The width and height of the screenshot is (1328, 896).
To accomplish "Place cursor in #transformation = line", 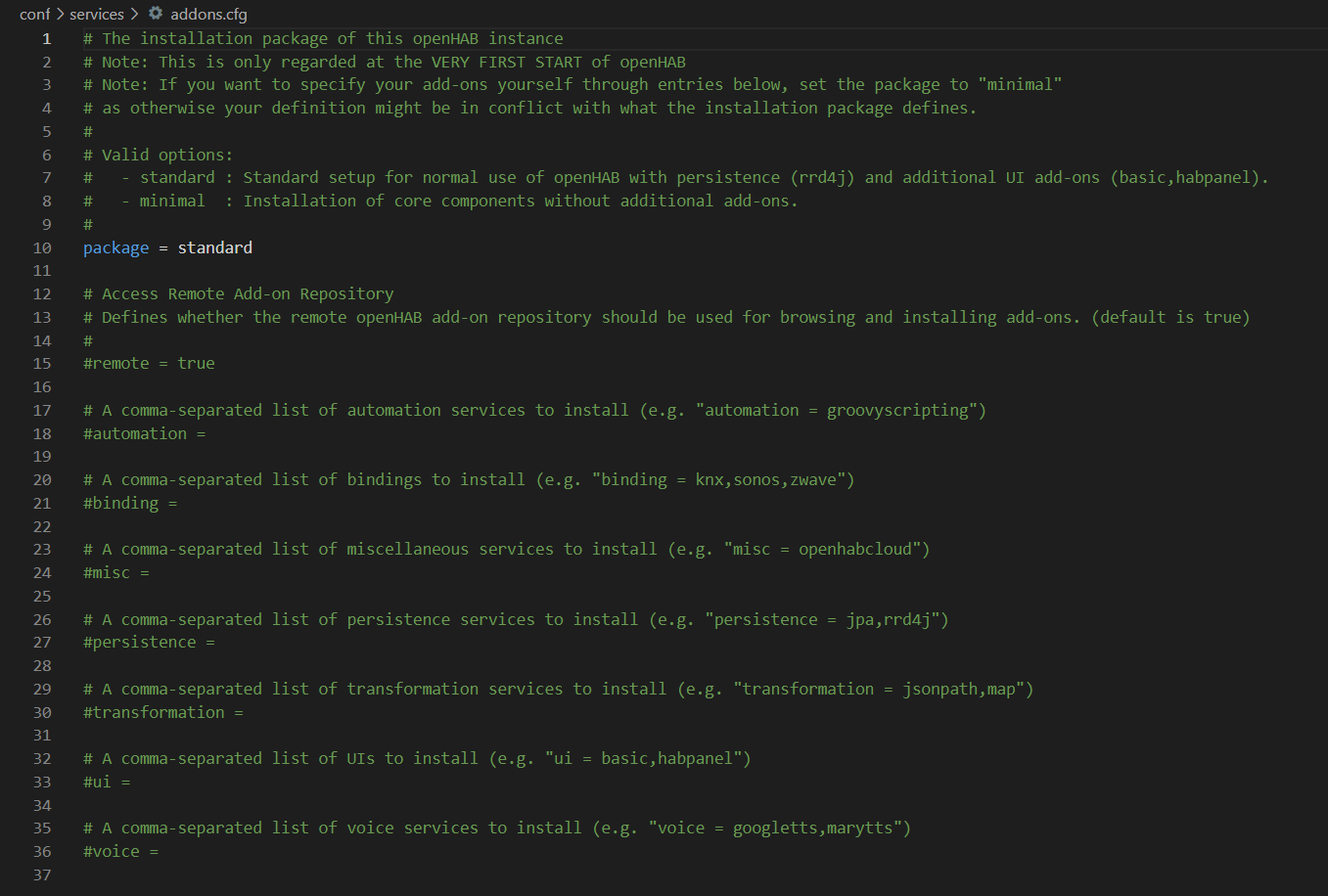I will [163, 712].
